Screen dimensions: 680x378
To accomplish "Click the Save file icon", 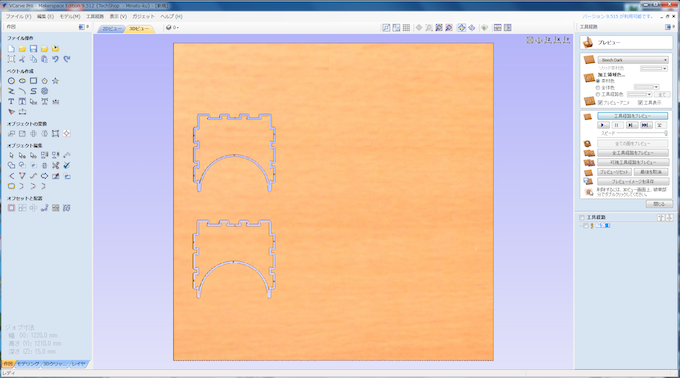I will point(33,49).
